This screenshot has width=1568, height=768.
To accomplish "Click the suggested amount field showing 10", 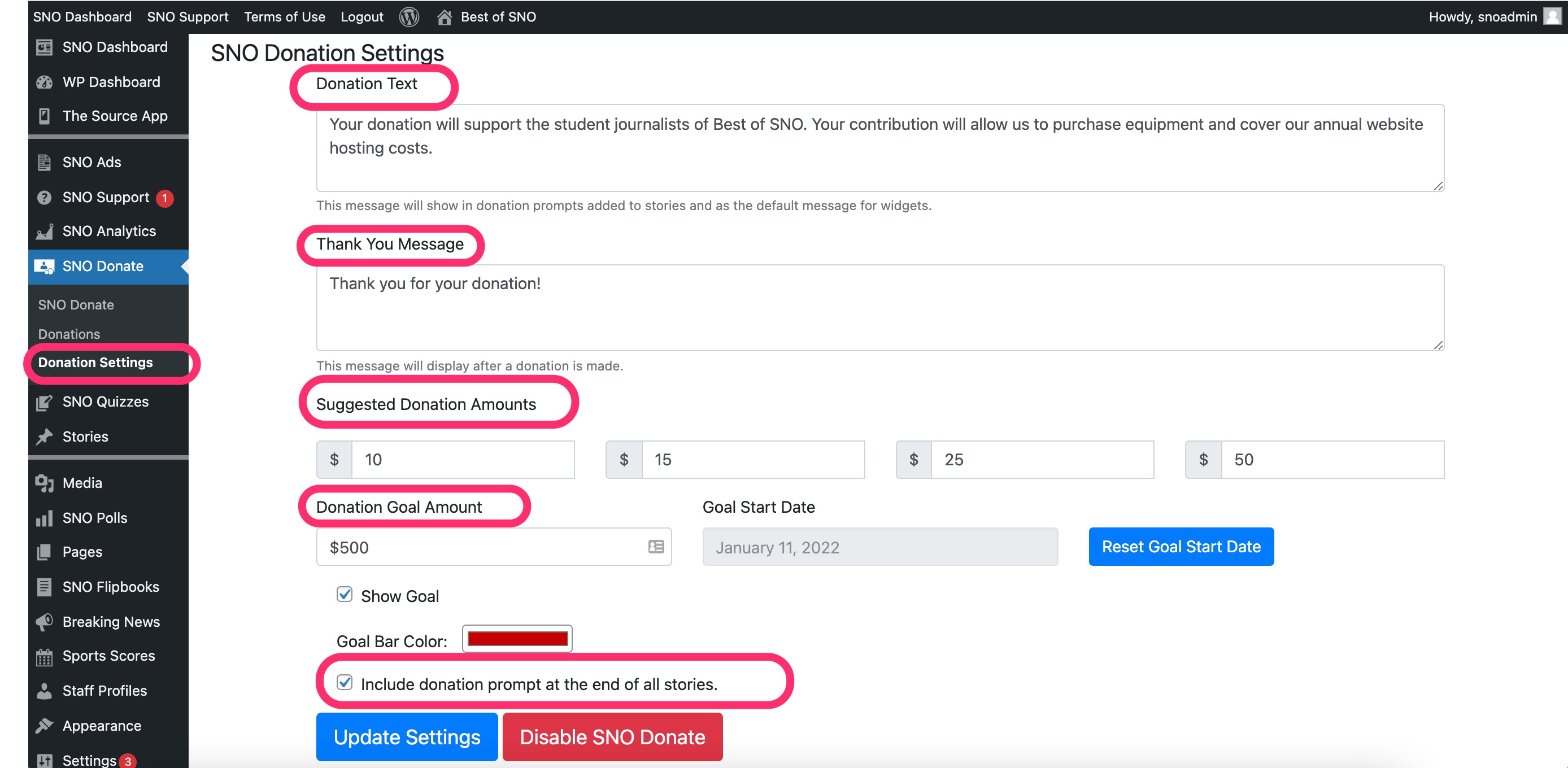I will click(x=463, y=460).
